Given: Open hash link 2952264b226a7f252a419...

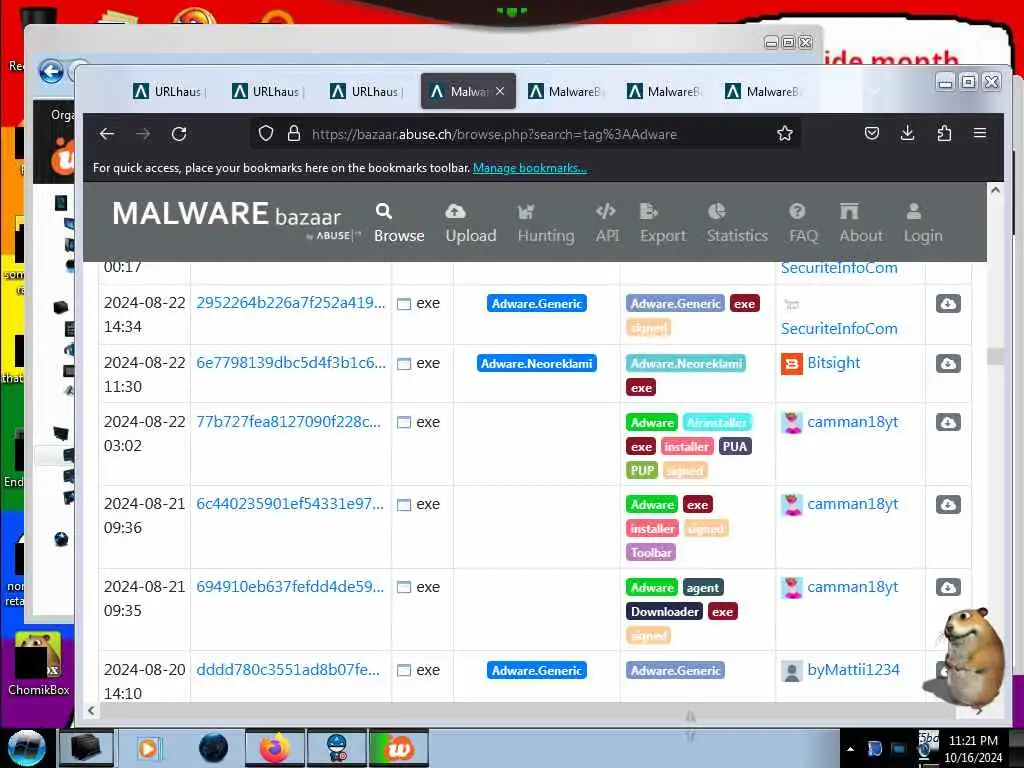Looking at the screenshot, I should point(291,303).
